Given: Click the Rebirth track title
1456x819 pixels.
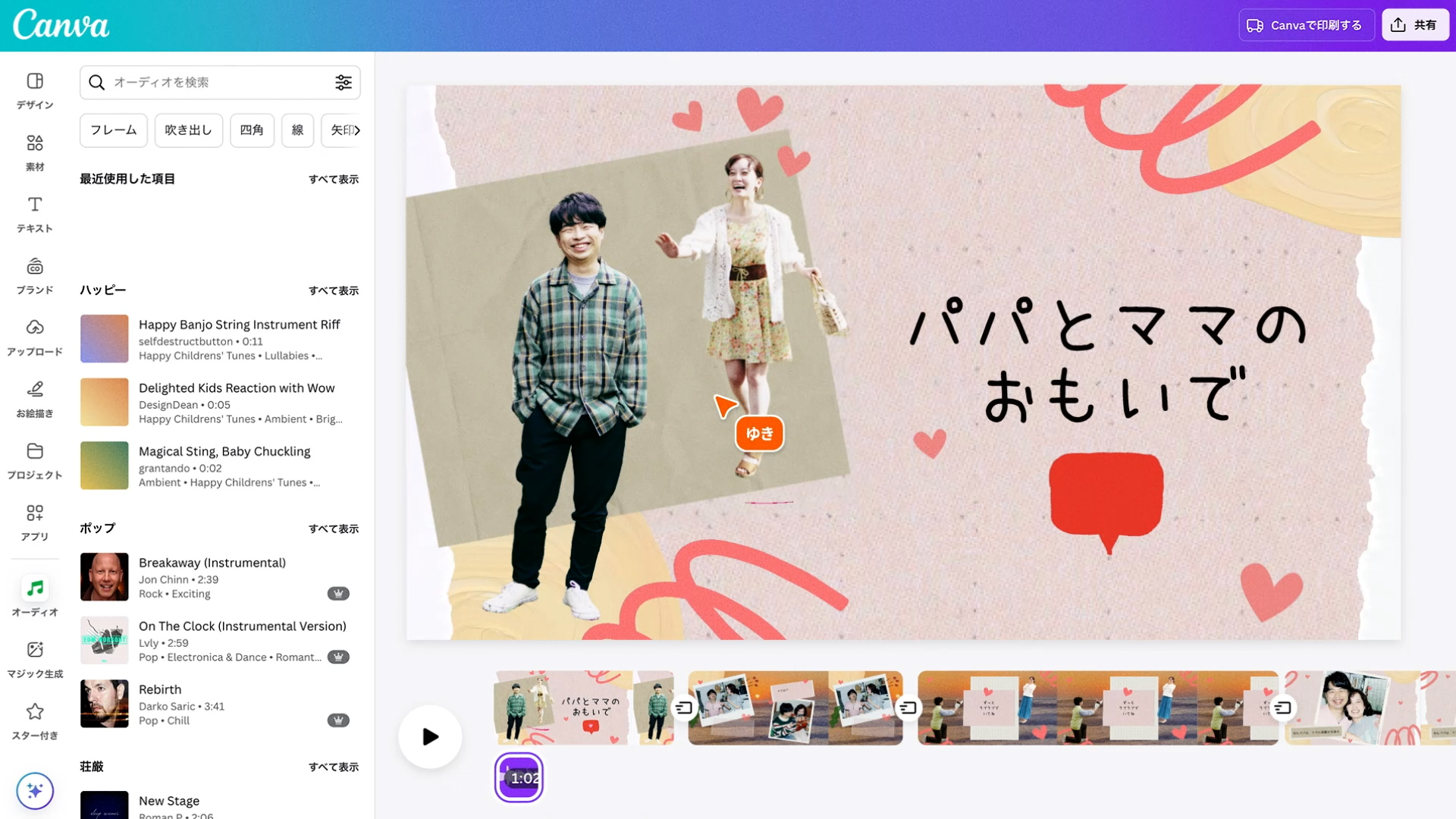Looking at the screenshot, I should point(160,690).
